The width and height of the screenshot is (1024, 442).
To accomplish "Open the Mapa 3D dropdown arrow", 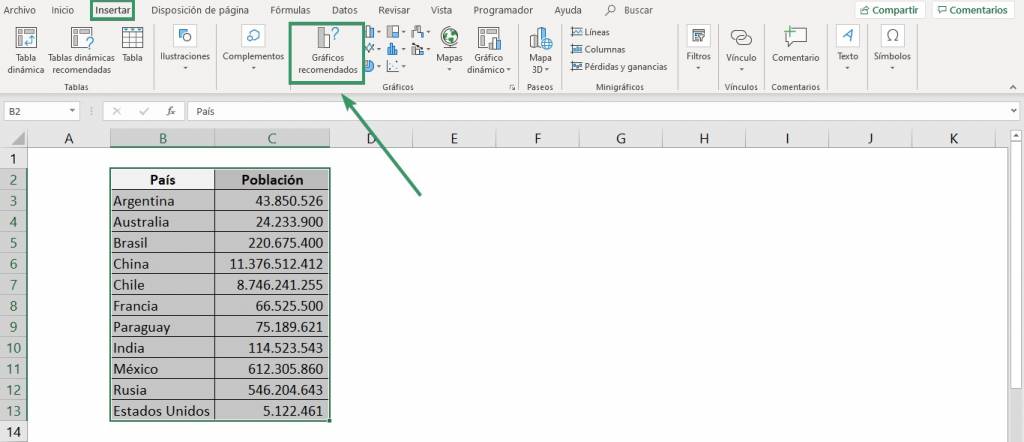I will pos(547,70).
